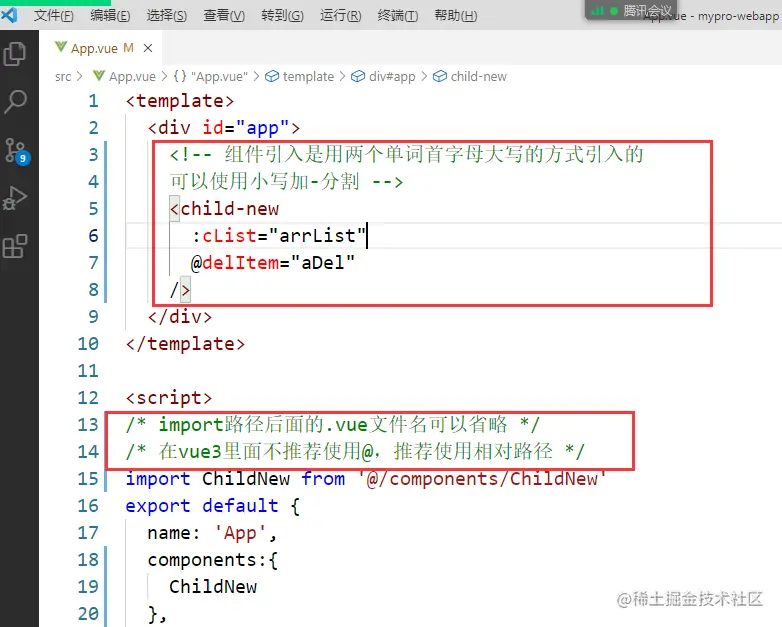Open the 文件(F) menu
The width and height of the screenshot is (782, 627).
coord(54,15)
